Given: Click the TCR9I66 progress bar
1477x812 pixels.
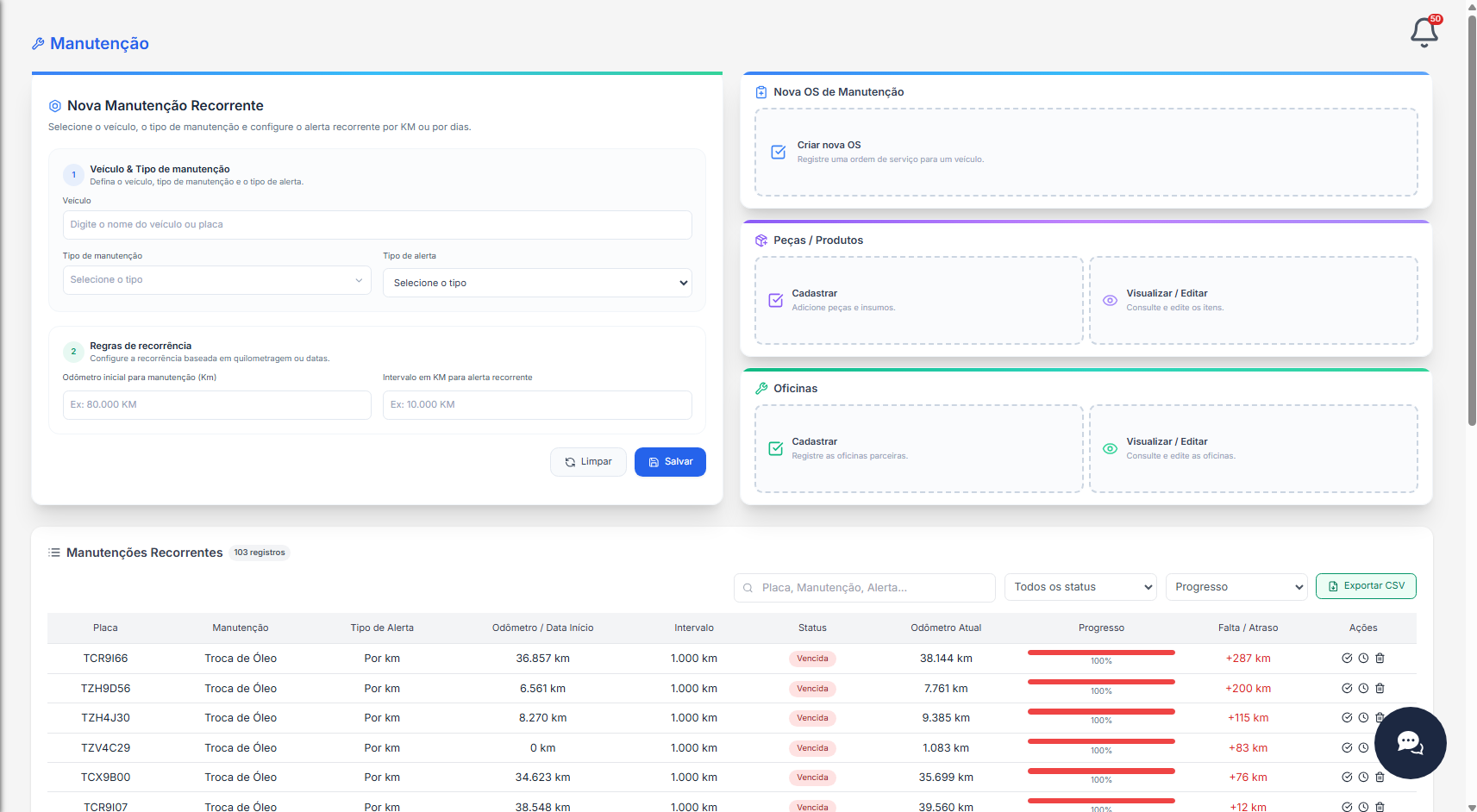Looking at the screenshot, I should [x=1101, y=653].
